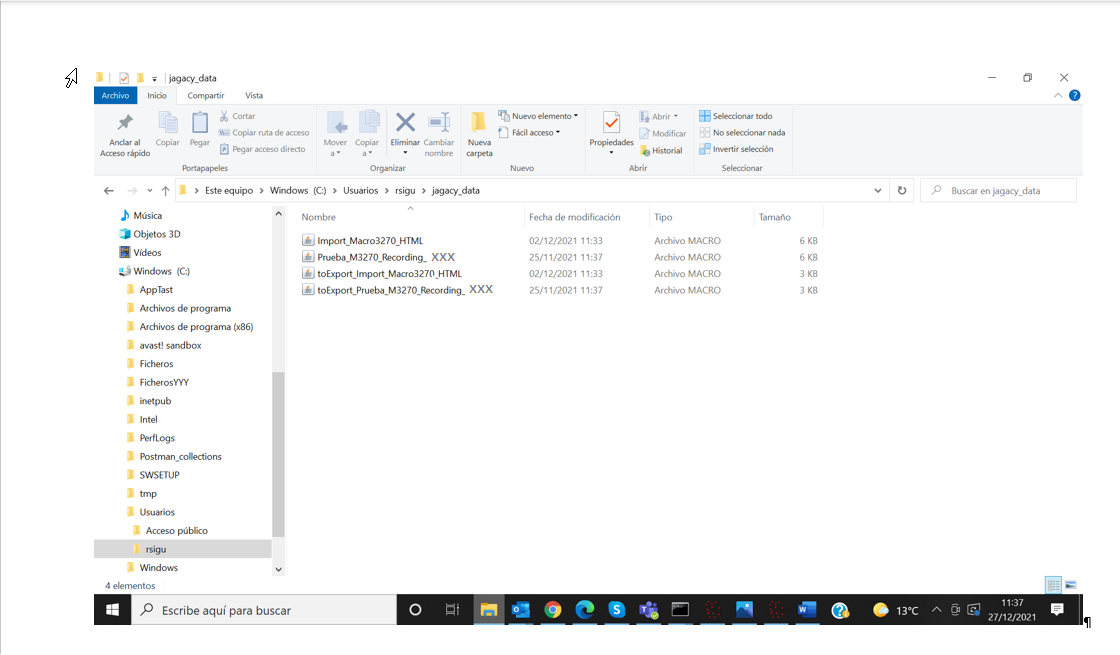
Task: Switch to the Compartir ribbon tab
Action: (206, 95)
